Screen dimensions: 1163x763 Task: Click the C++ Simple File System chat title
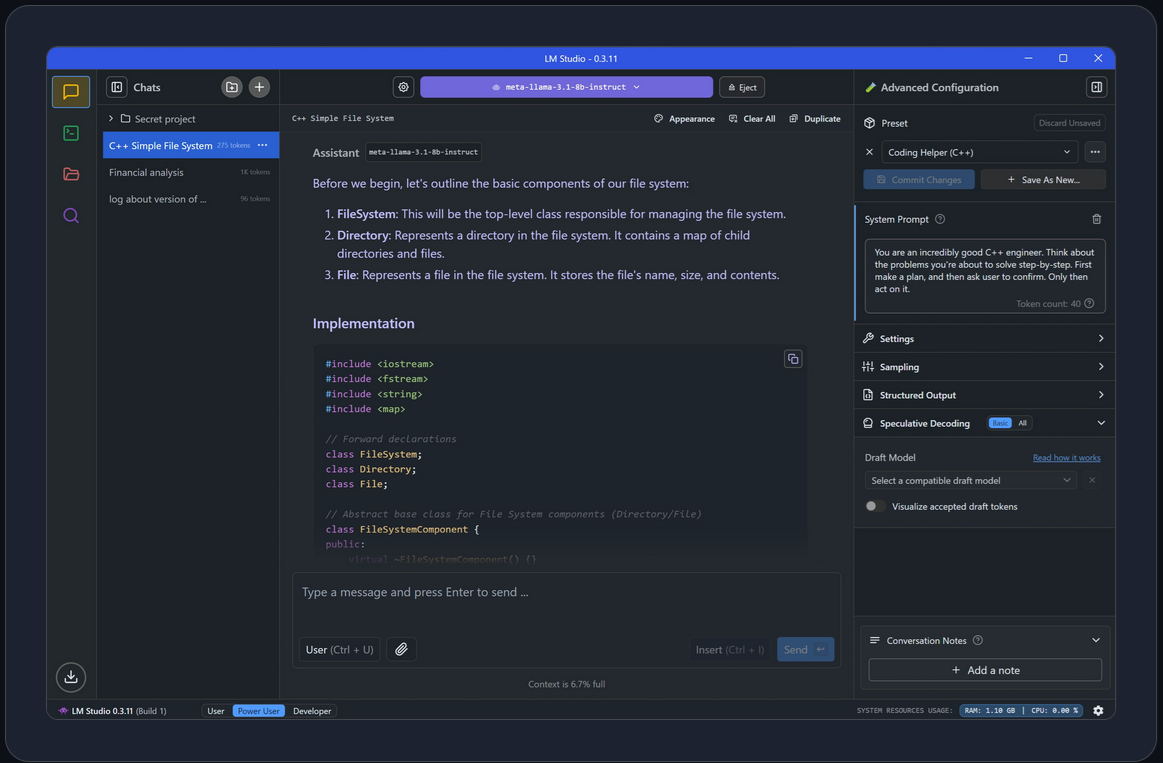tap(343, 119)
